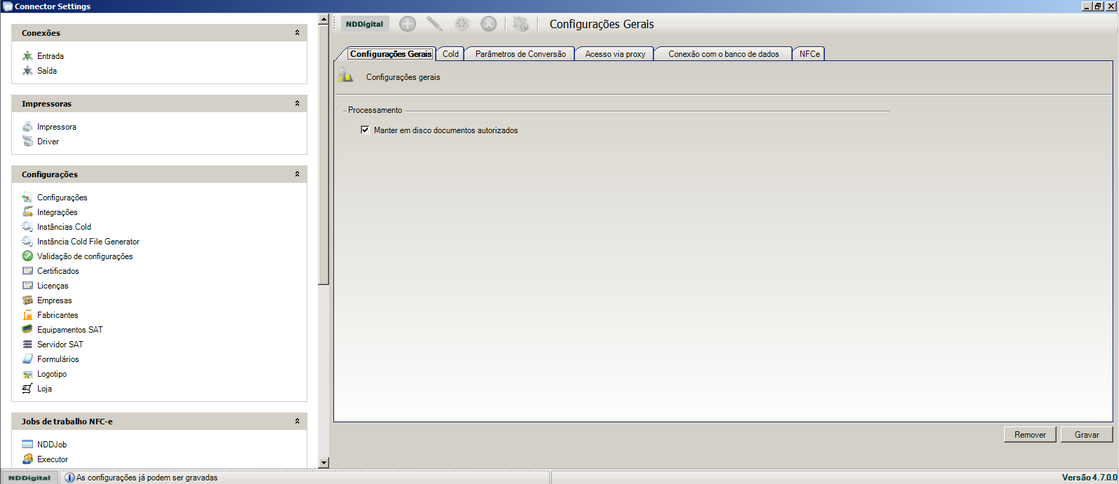
Task: Collapse the Conexões panel section
Action: pyautogui.click(x=297, y=33)
